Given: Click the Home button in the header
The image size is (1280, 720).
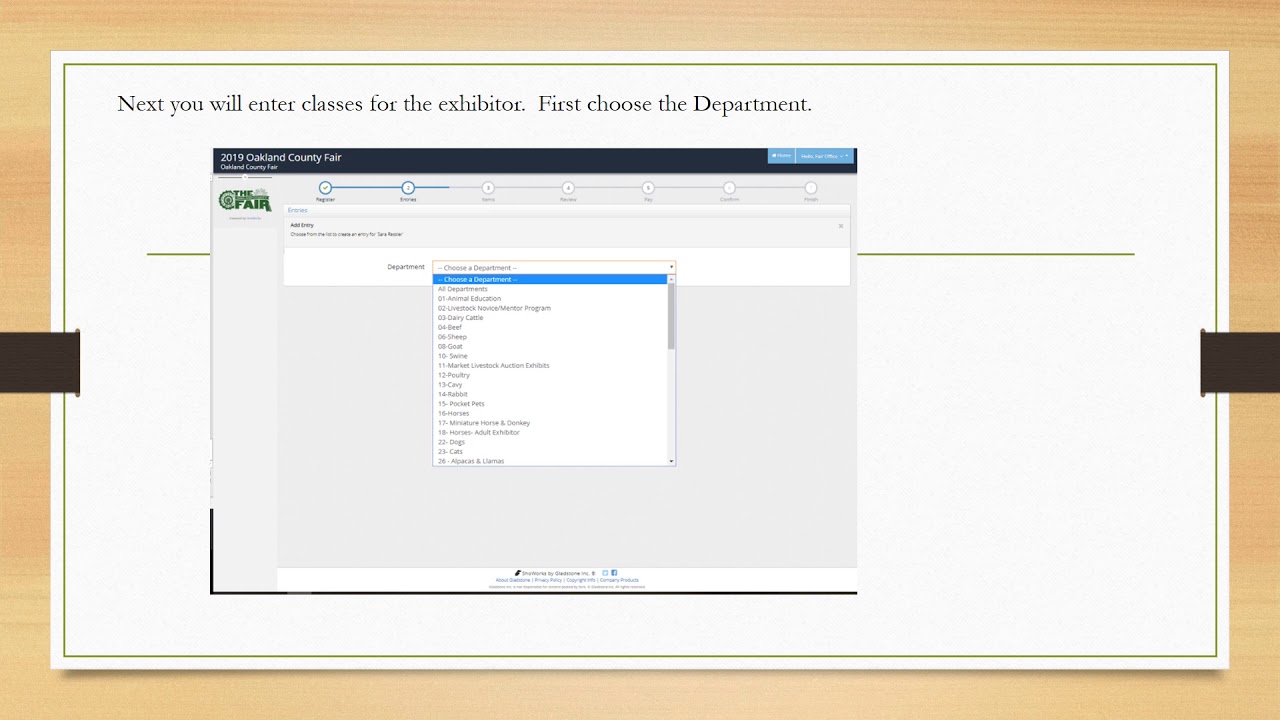Looking at the screenshot, I should (781, 156).
